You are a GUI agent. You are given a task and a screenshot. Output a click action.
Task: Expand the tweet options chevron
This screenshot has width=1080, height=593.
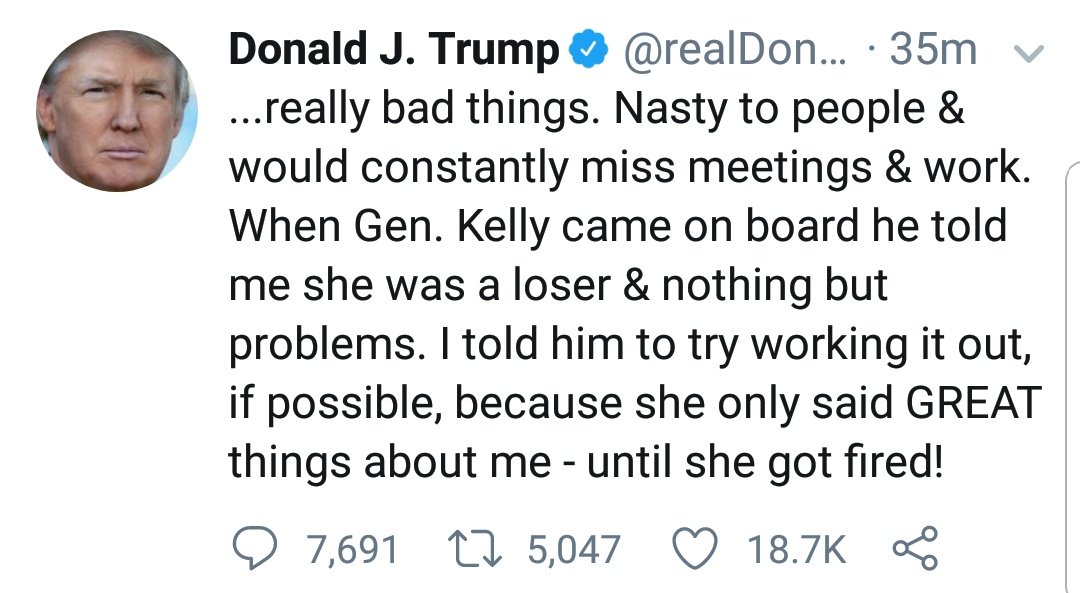coord(1030,53)
